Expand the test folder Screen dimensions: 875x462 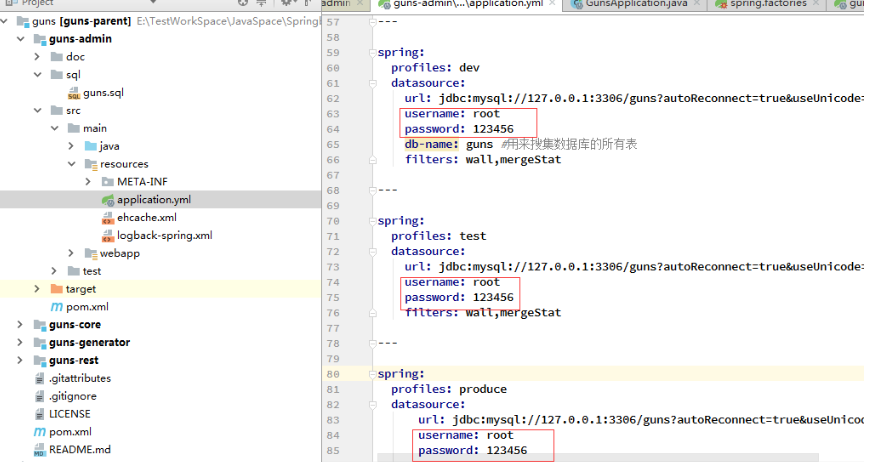tap(55, 271)
